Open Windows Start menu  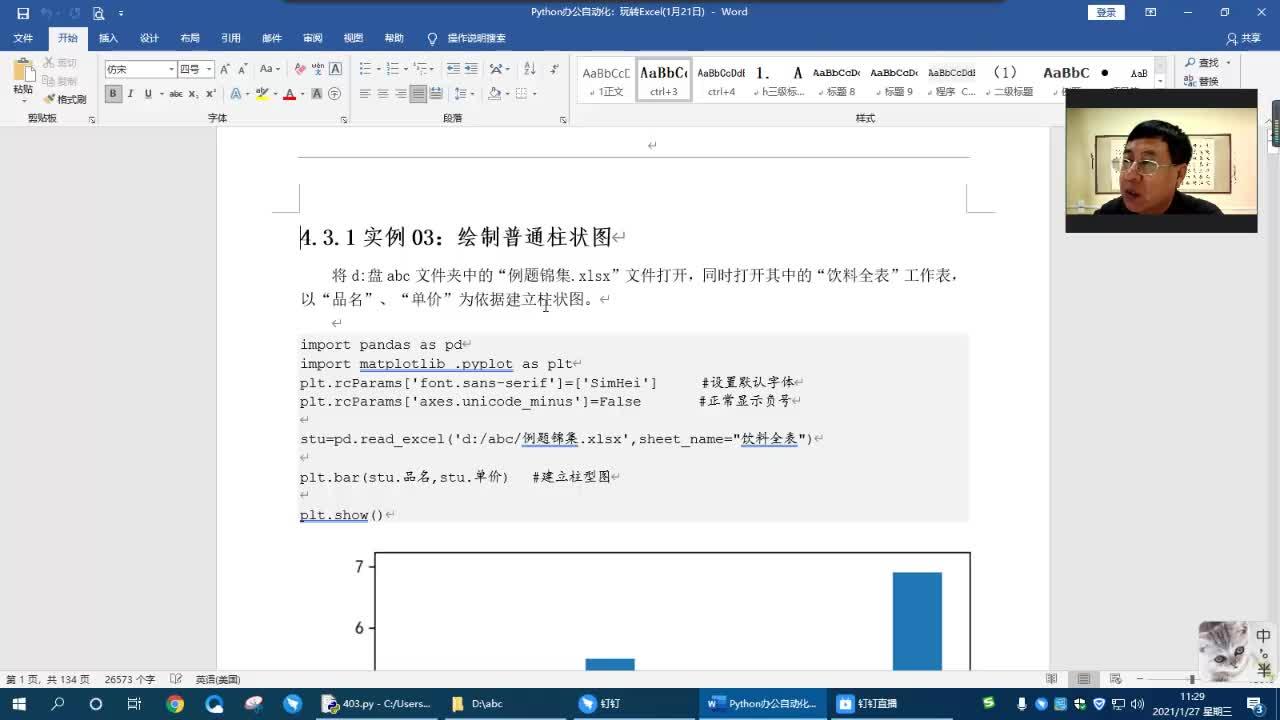tap(19, 704)
